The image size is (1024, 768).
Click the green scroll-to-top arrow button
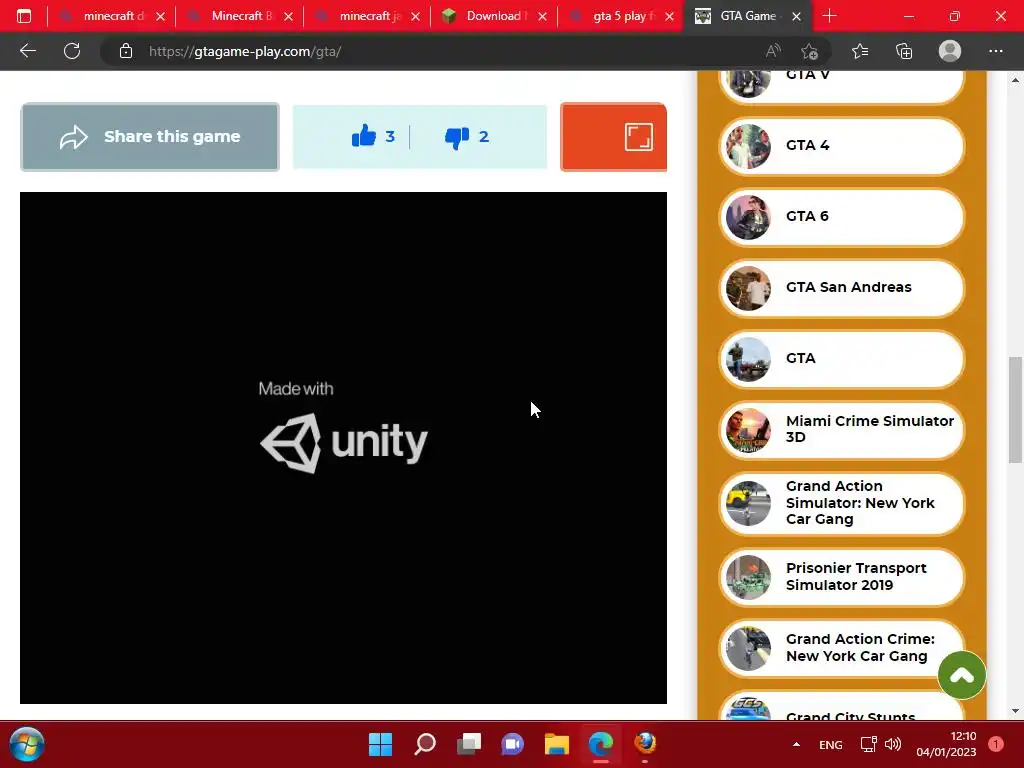(x=961, y=675)
